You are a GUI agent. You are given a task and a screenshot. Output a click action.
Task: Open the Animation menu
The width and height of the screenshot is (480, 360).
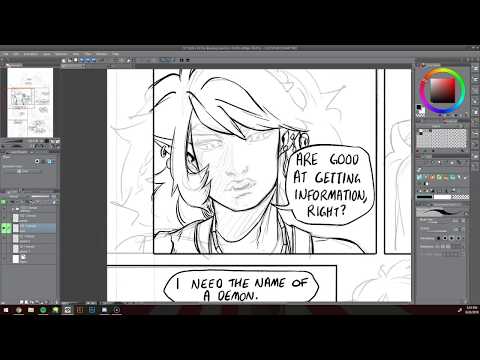click(x=30, y=54)
